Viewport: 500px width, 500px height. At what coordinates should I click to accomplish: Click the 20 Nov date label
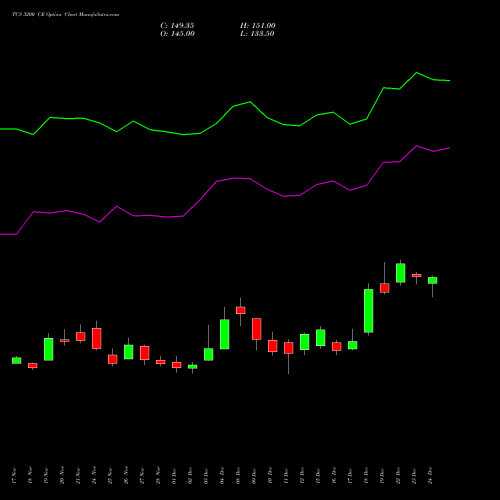coord(62,476)
